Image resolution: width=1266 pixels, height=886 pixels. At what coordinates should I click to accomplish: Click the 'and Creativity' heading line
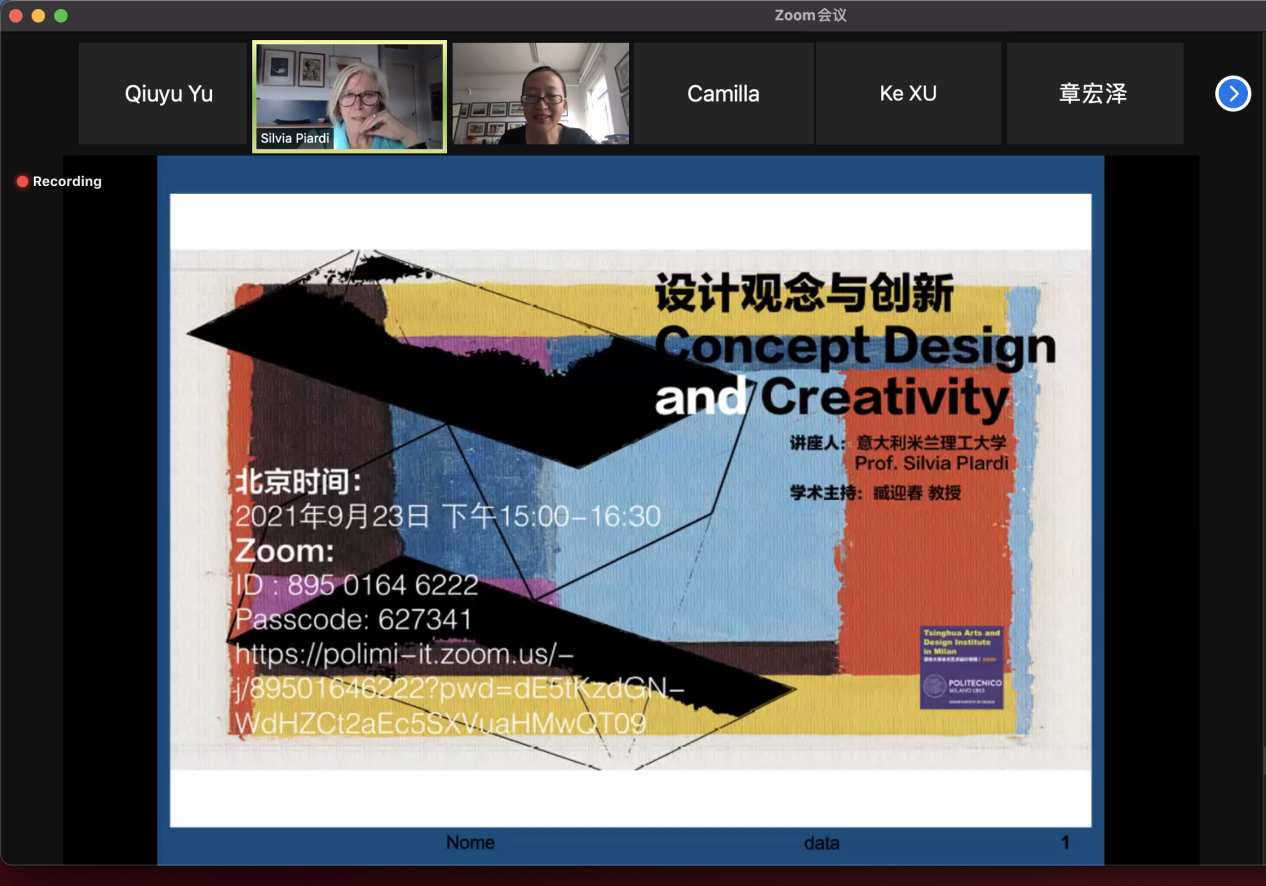(x=832, y=398)
